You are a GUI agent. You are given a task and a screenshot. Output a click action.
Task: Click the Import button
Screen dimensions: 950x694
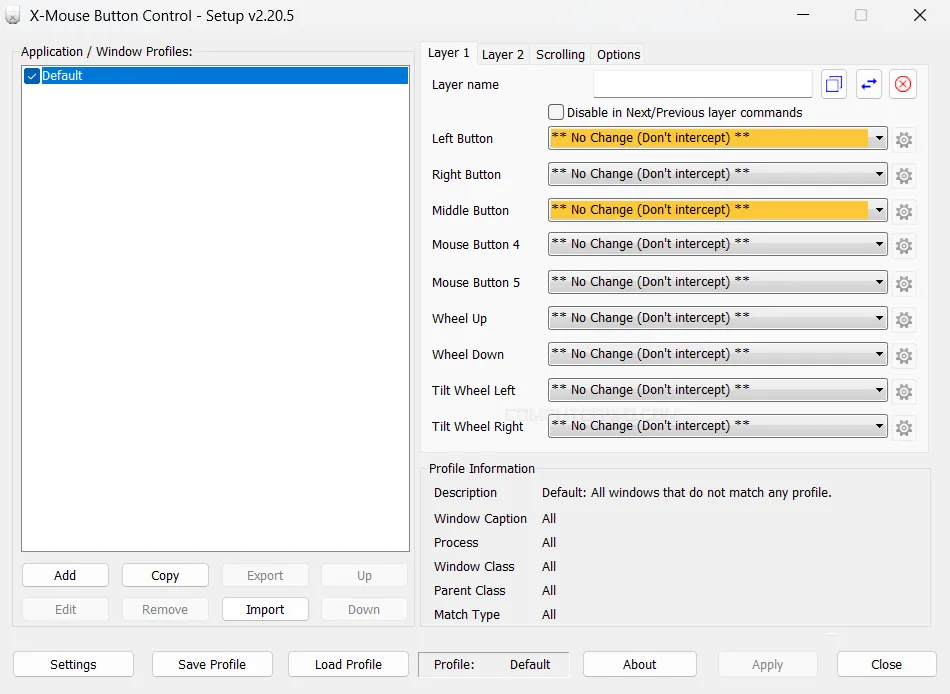pos(265,609)
